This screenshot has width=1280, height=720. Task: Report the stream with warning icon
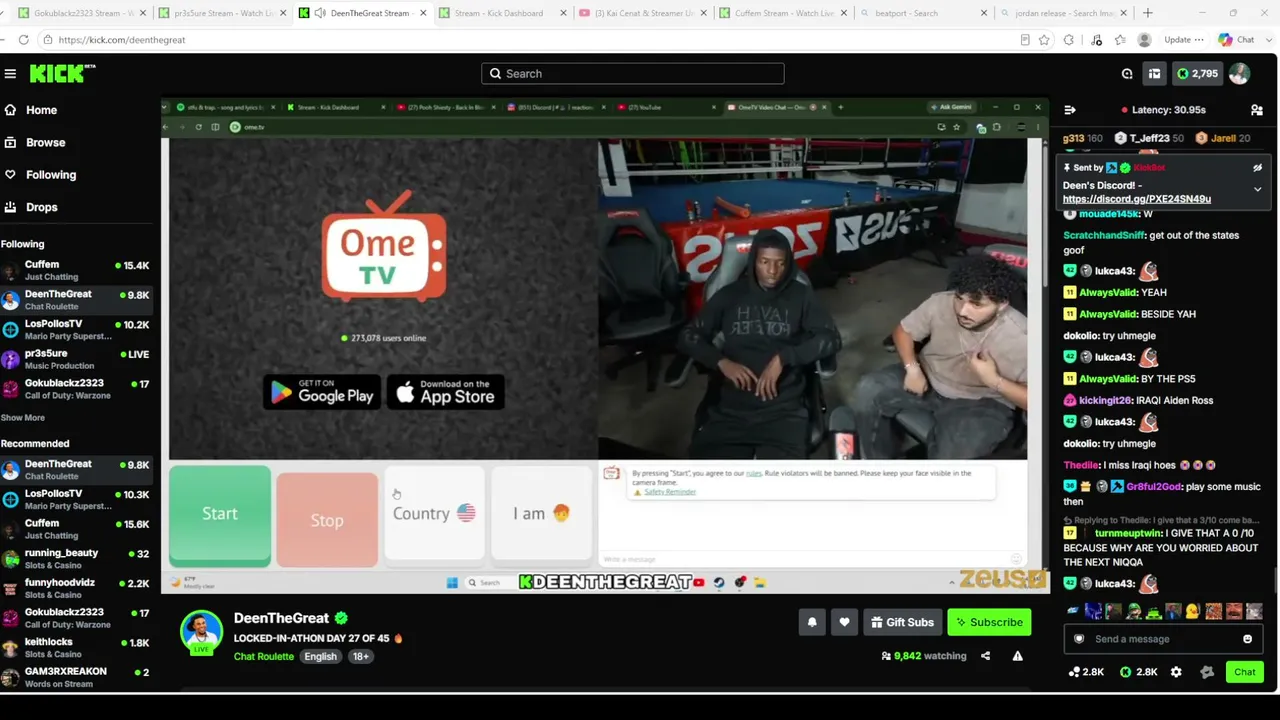1017,656
